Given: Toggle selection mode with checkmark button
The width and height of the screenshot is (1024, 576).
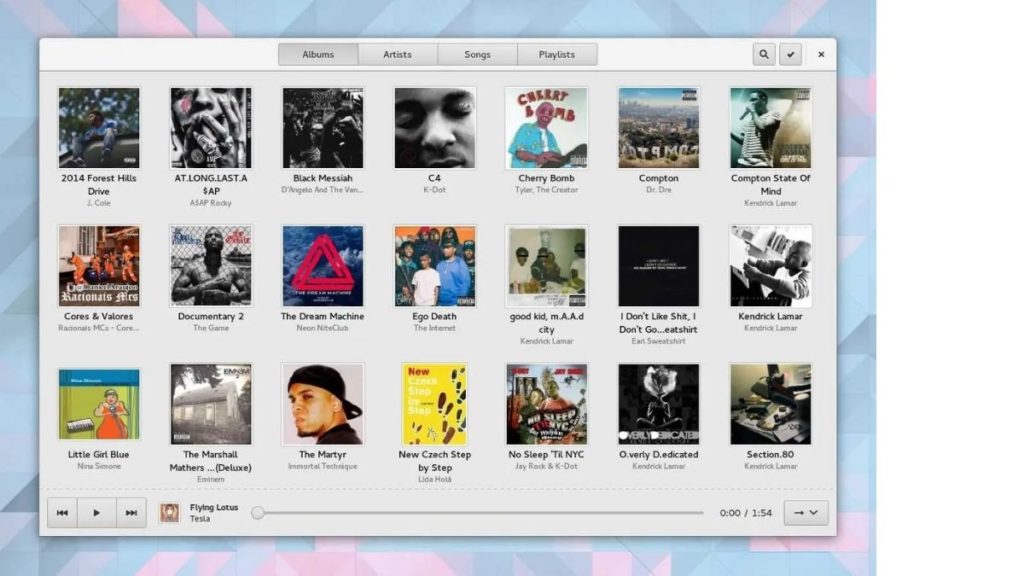Looking at the screenshot, I should [791, 55].
